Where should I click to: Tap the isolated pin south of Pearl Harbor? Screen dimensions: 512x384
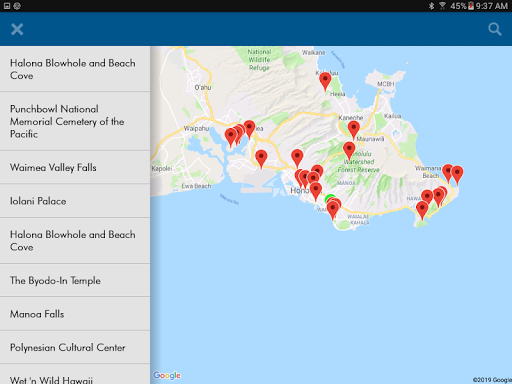click(261, 159)
